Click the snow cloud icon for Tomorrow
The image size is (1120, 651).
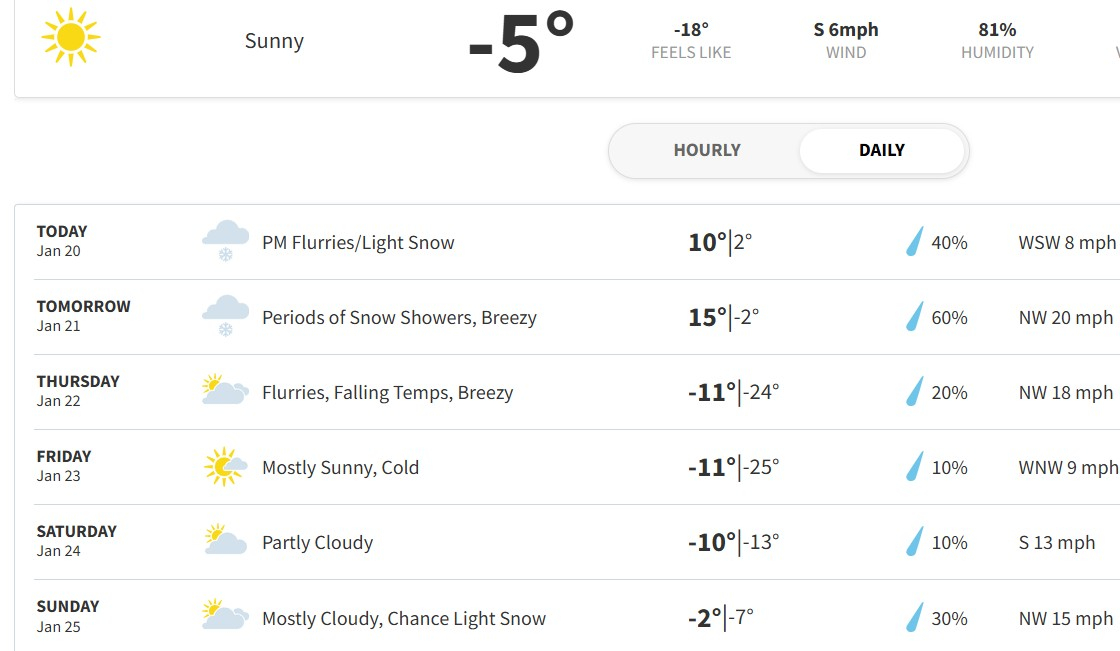tap(226, 316)
